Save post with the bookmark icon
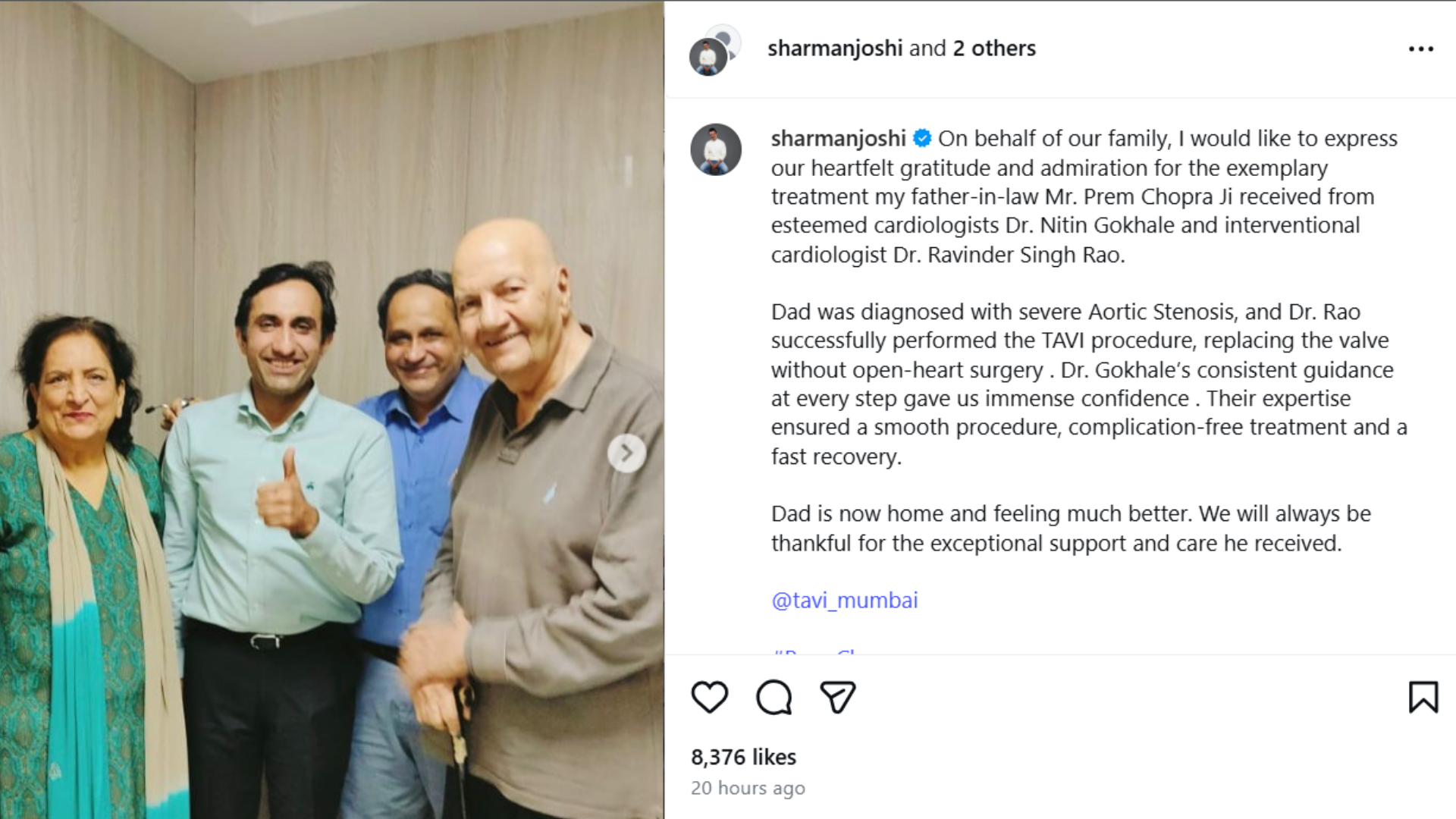 (x=1423, y=697)
